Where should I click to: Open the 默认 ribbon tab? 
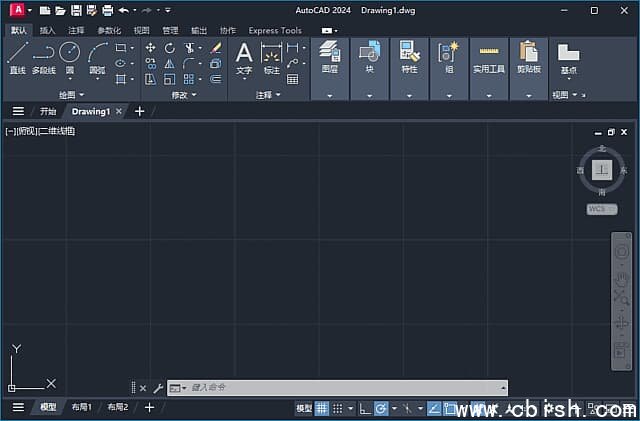click(19, 30)
